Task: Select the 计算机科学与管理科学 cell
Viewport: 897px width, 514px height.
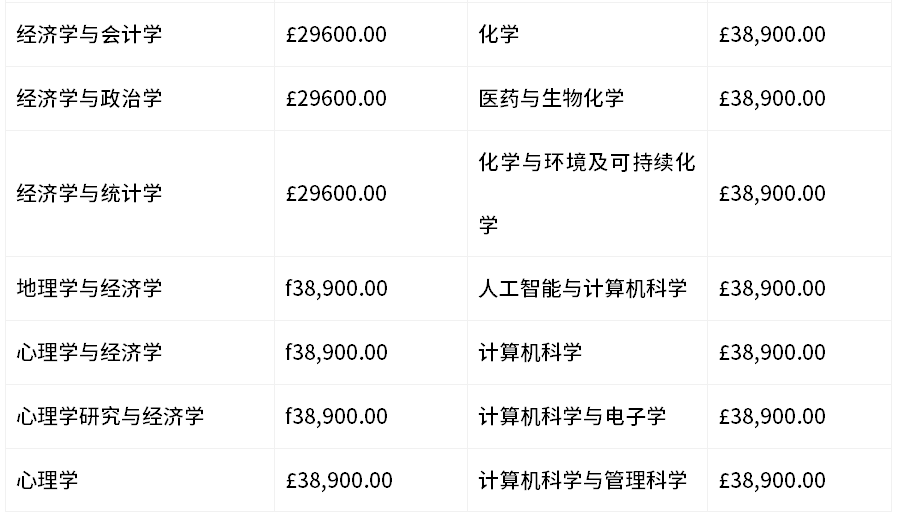Action: click(583, 481)
